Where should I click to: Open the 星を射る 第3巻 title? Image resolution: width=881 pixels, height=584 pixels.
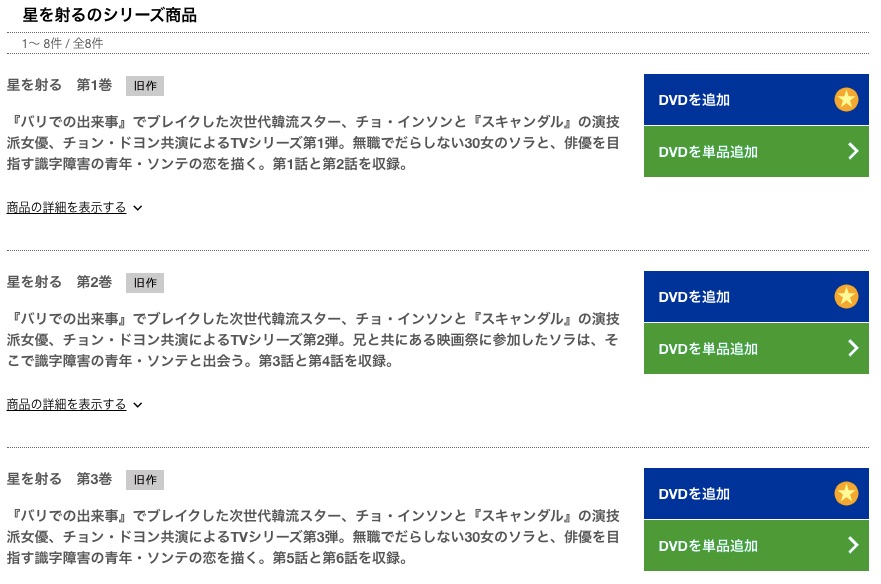point(59,479)
